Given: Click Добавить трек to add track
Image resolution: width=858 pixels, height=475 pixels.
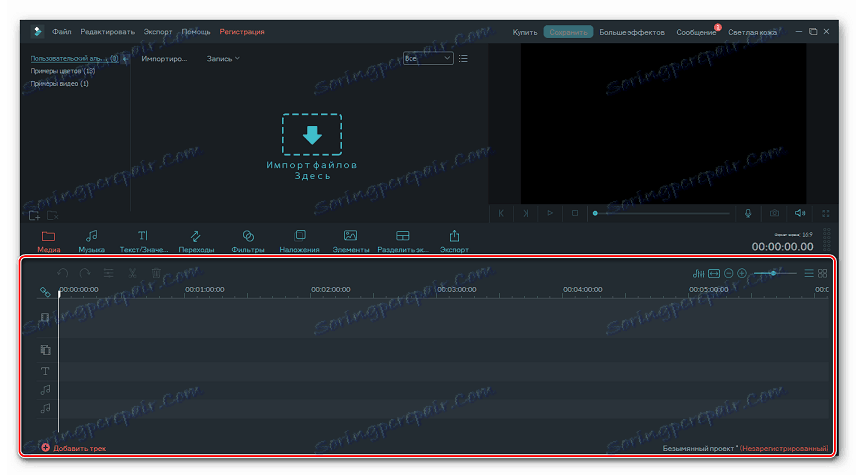Looking at the screenshot, I should point(73,448).
